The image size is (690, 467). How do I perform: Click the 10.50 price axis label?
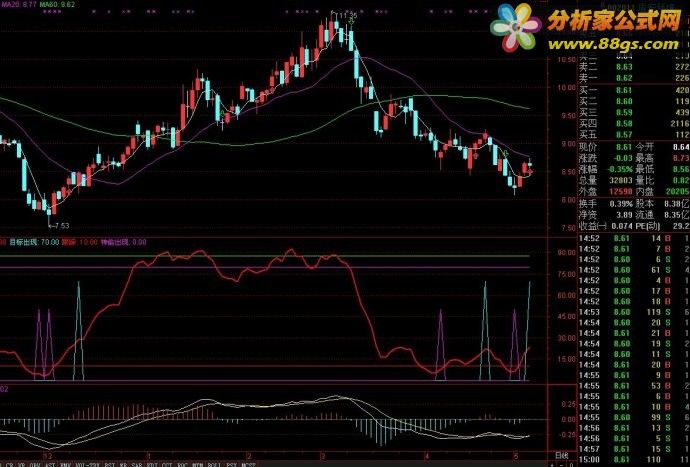coord(567,59)
